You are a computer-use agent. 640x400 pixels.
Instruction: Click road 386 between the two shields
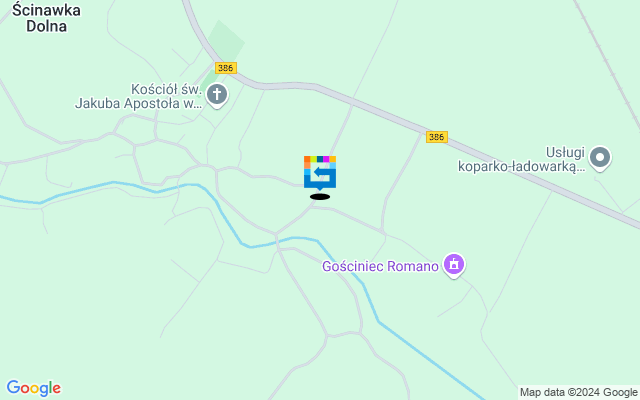pyautogui.click(x=331, y=92)
